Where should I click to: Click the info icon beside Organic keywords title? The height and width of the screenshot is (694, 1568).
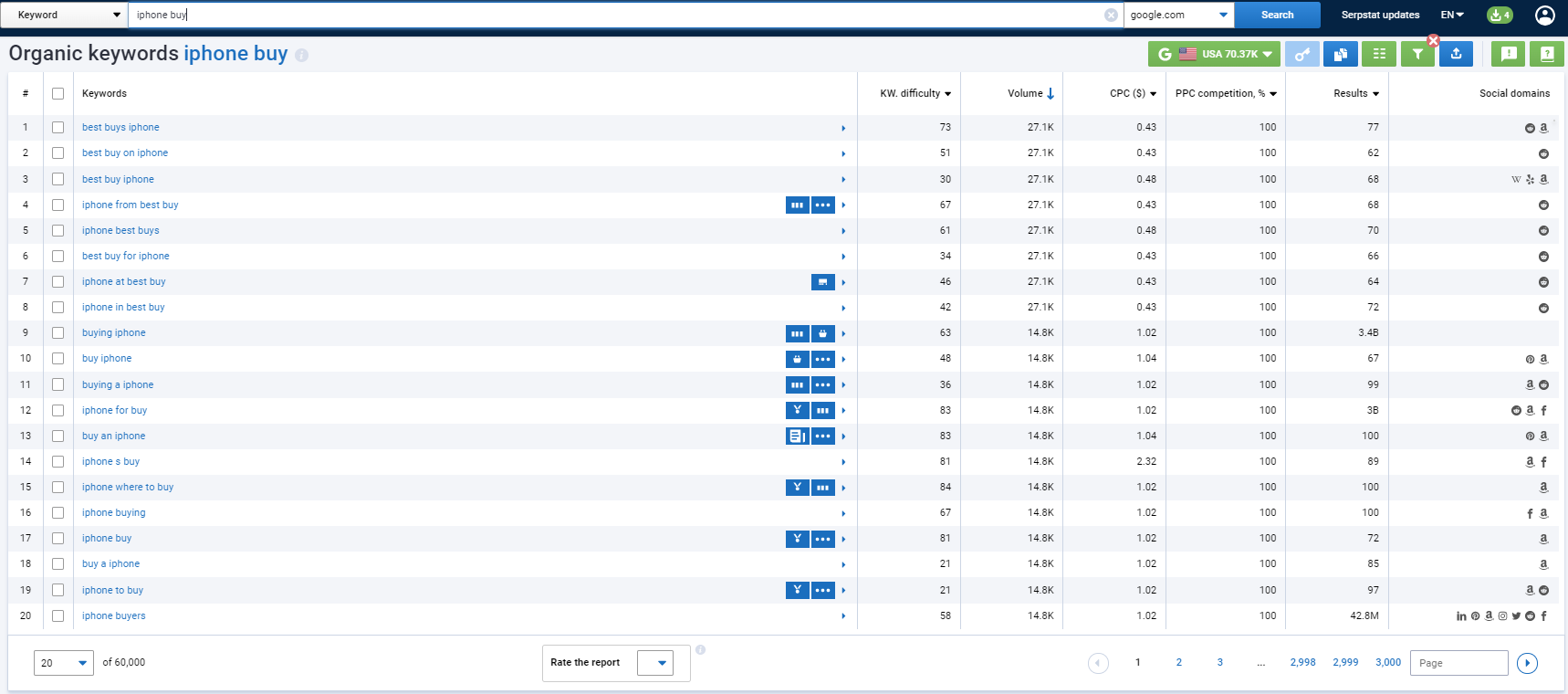pos(301,55)
